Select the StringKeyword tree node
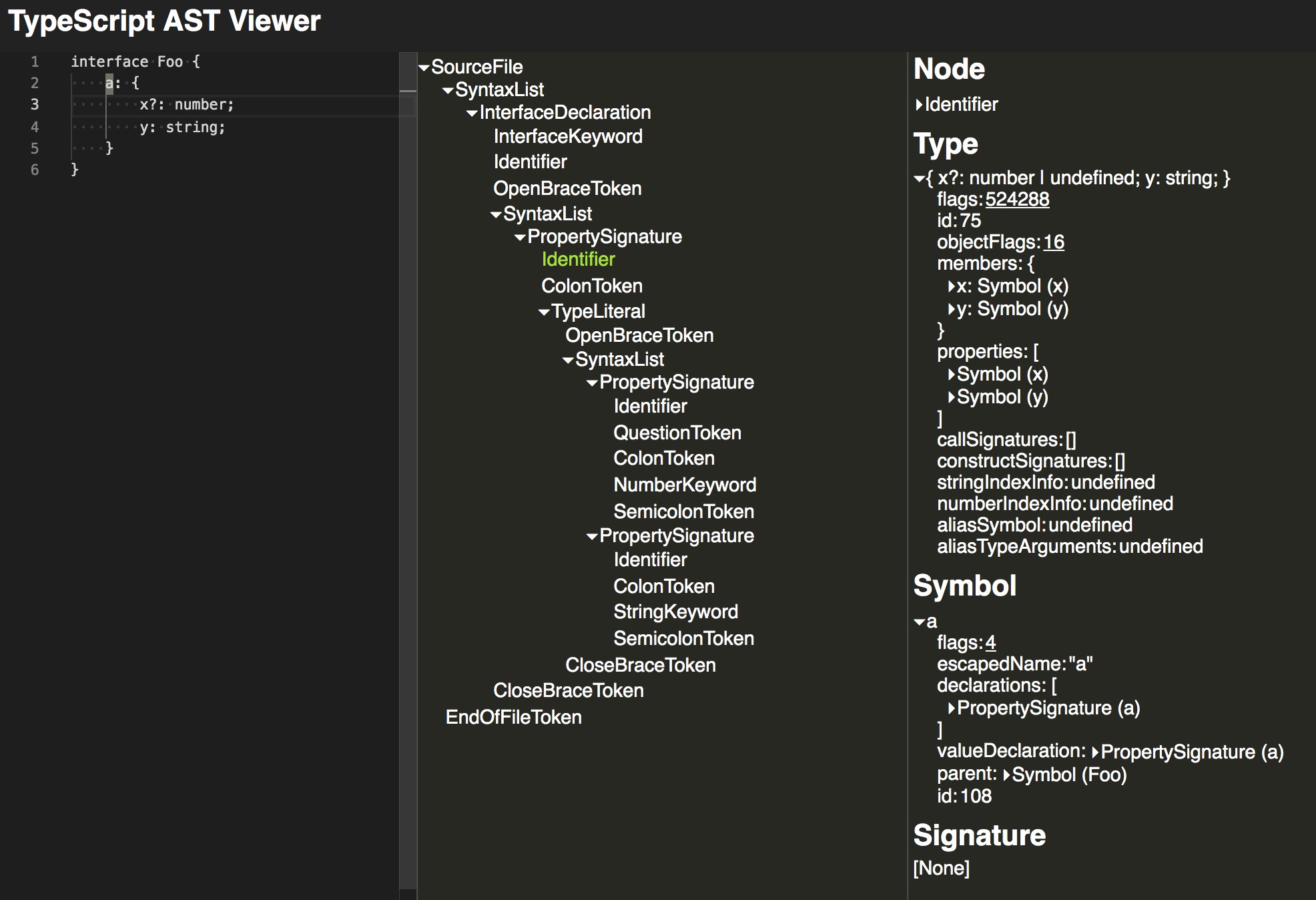 [x=675, y=612]
